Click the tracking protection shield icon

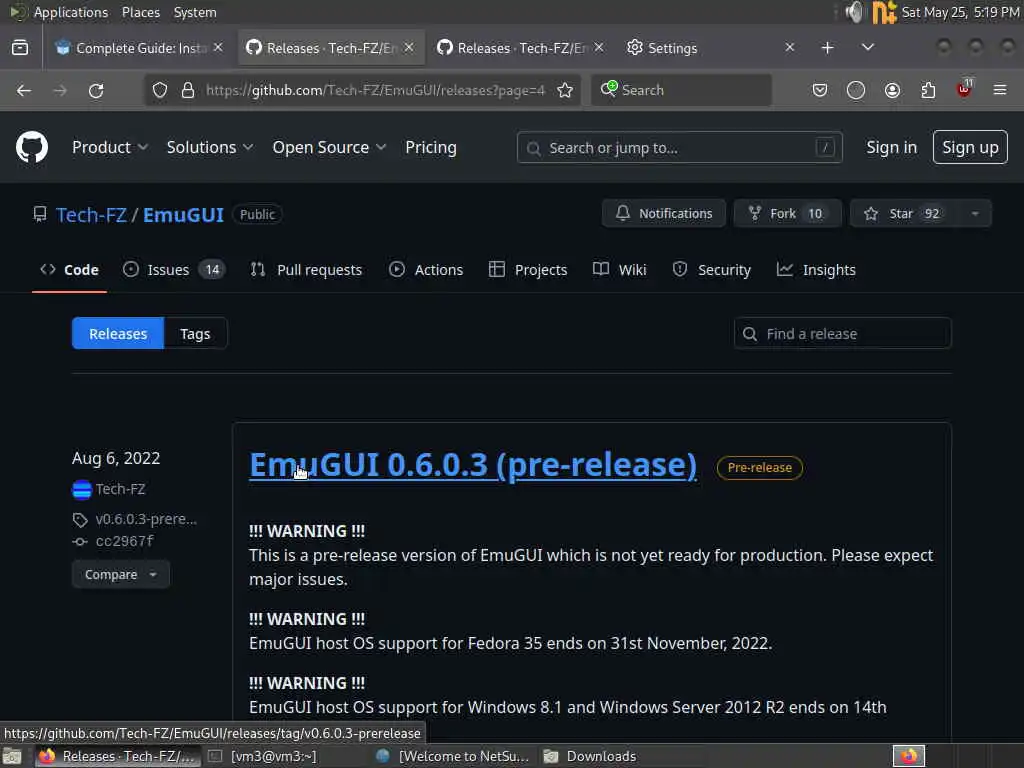(160, 90)
